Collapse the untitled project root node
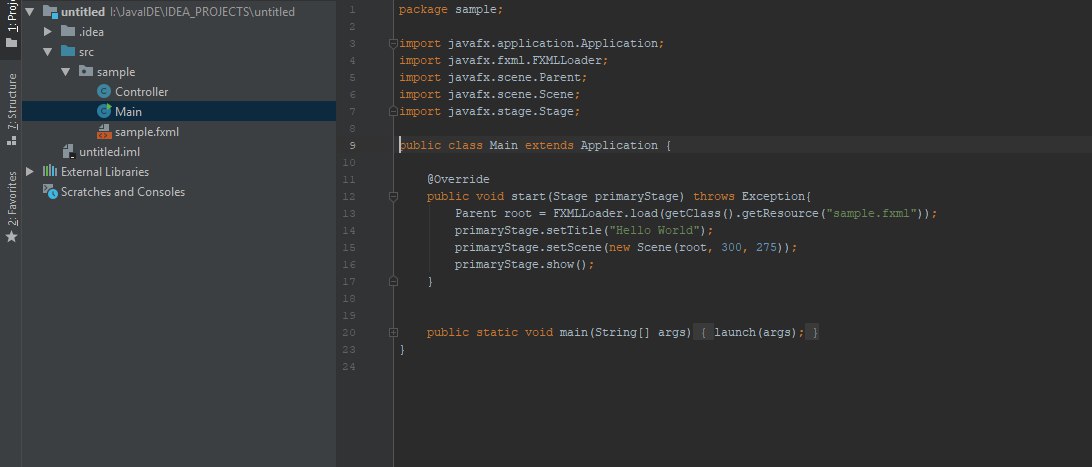The image size is (1092, 467). [x=29, y=12]
